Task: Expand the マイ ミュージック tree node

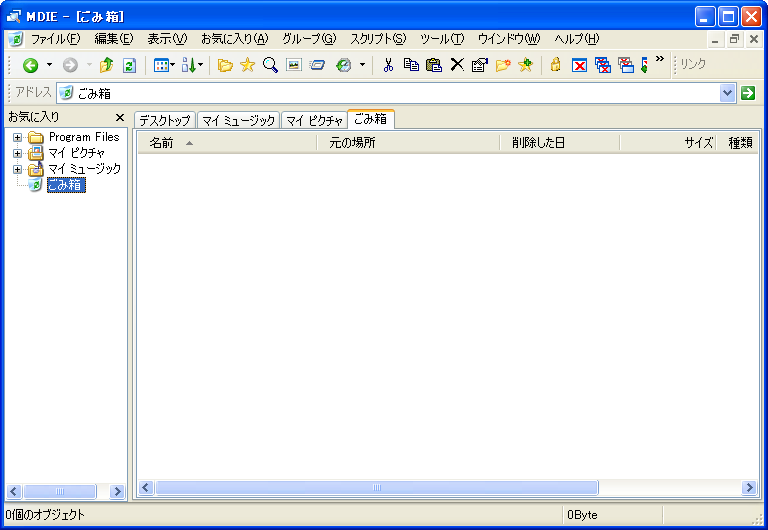Action: pyautogui.click(x=17, y=169)
